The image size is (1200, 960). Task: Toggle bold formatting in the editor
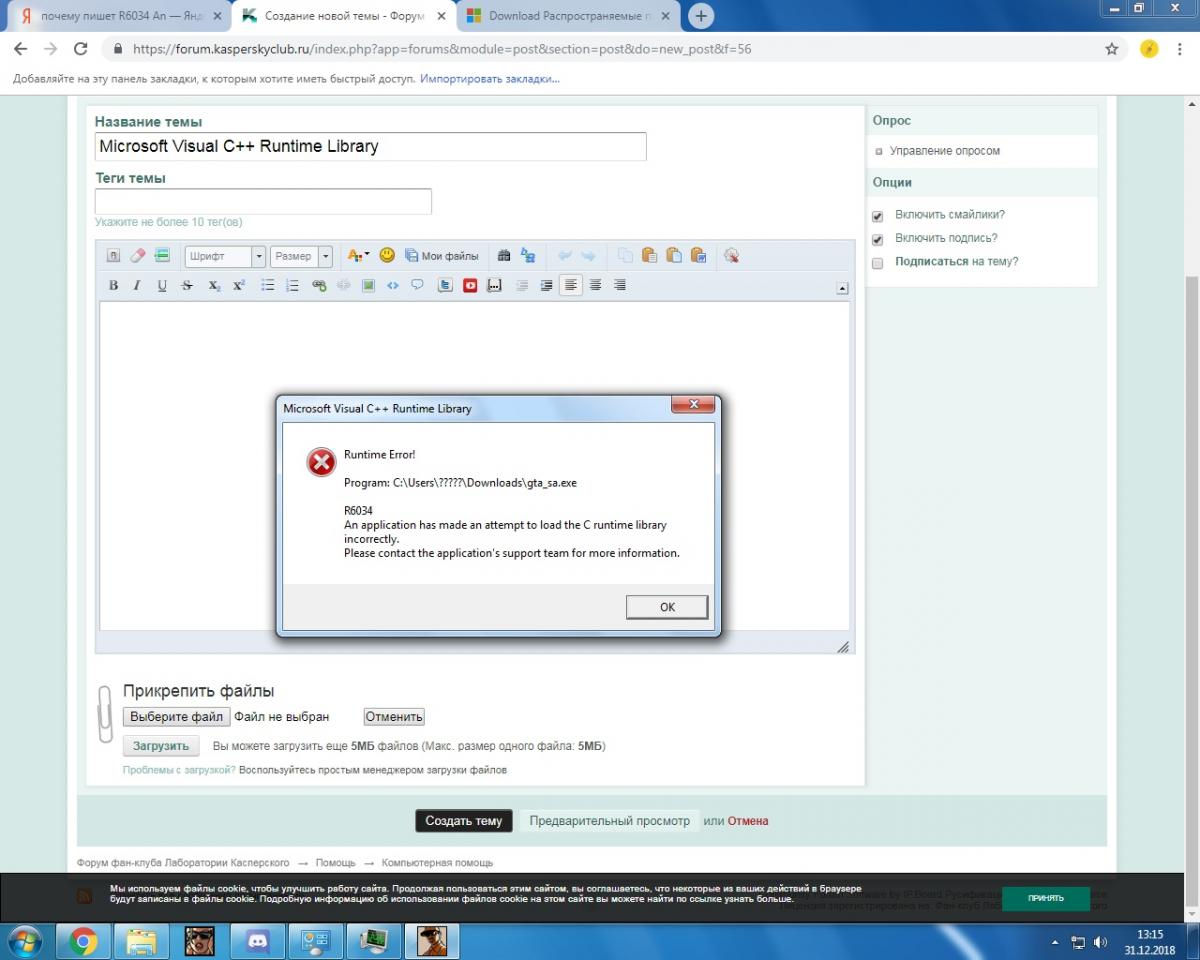pos(113,285)
